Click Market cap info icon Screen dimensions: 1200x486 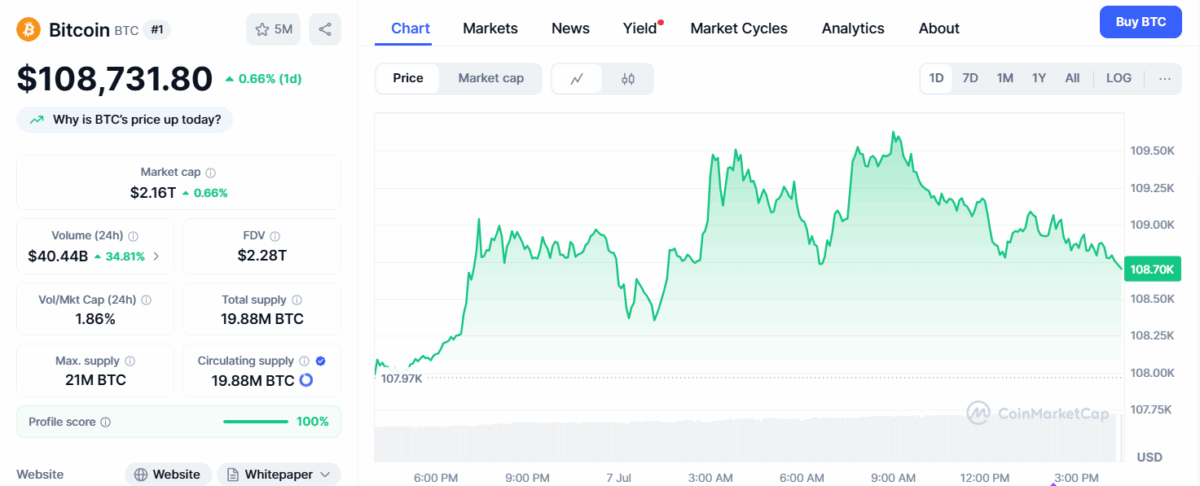pos(210,173)
